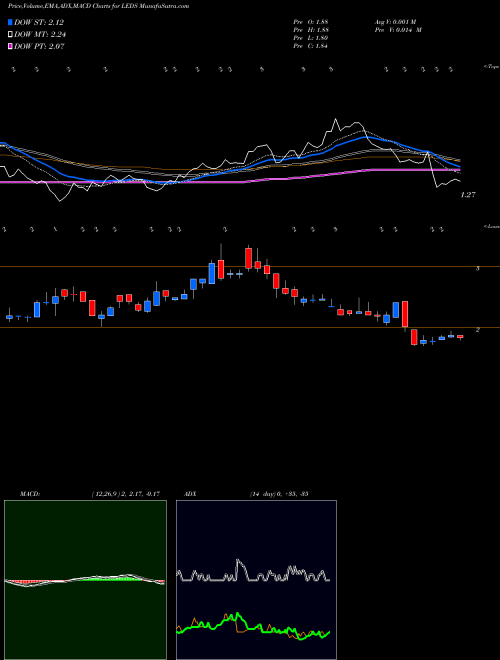Click the 'Pre V: 0.014 M' volume text
Viewport: 500px width, 660px height.
coord(398,30)
